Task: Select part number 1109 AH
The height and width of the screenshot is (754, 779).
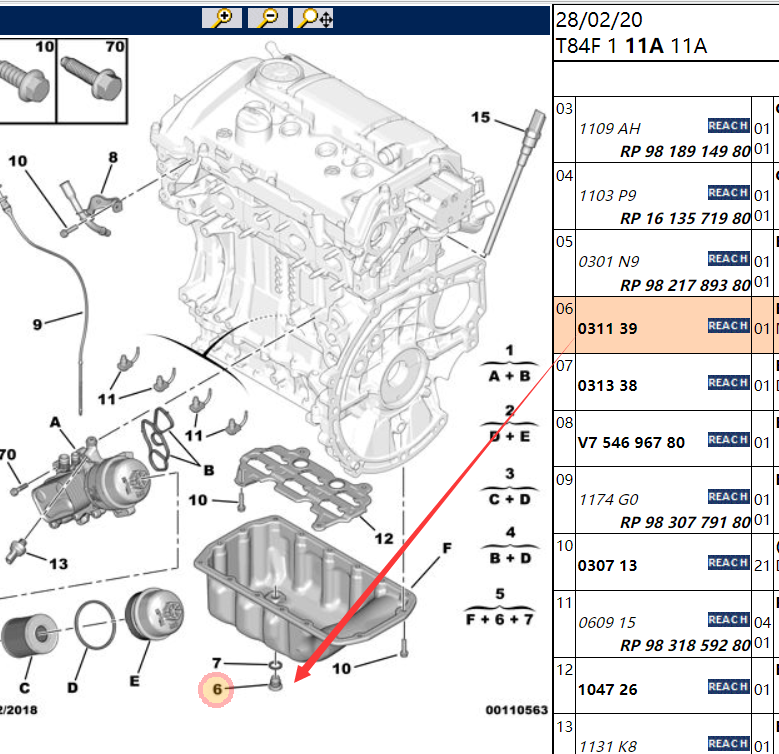Action: [610, 129]
